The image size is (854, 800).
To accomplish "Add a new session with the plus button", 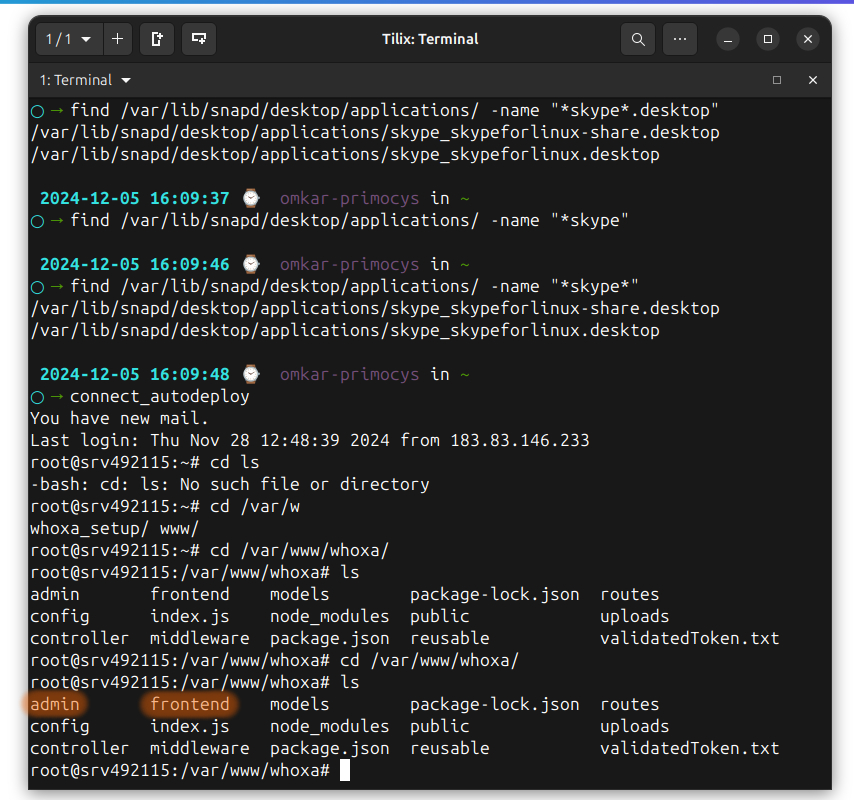I will coord(117,39).
